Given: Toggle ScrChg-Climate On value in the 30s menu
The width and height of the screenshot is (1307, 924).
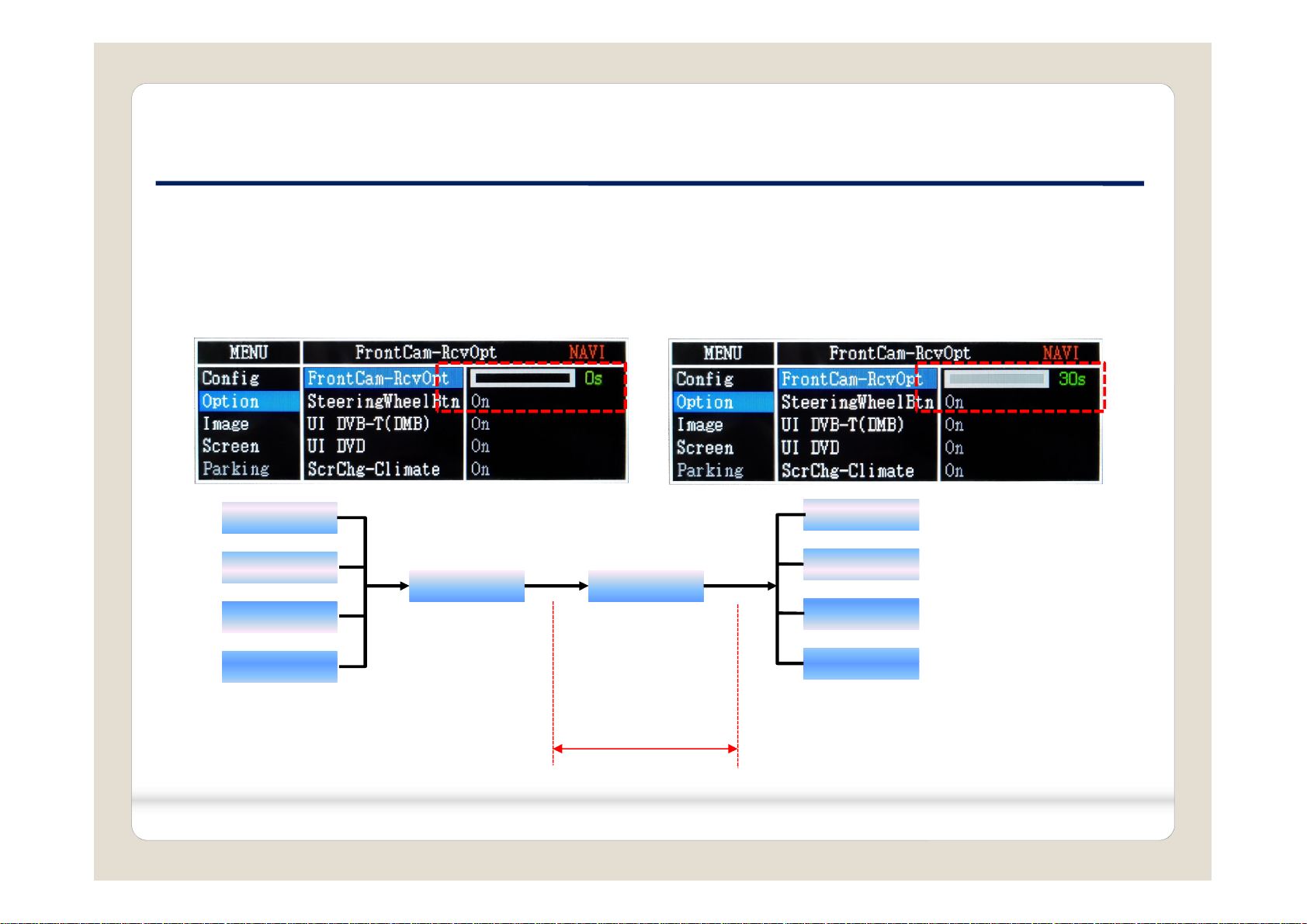Looking at the screenshot, I should [x=955, y=471].
